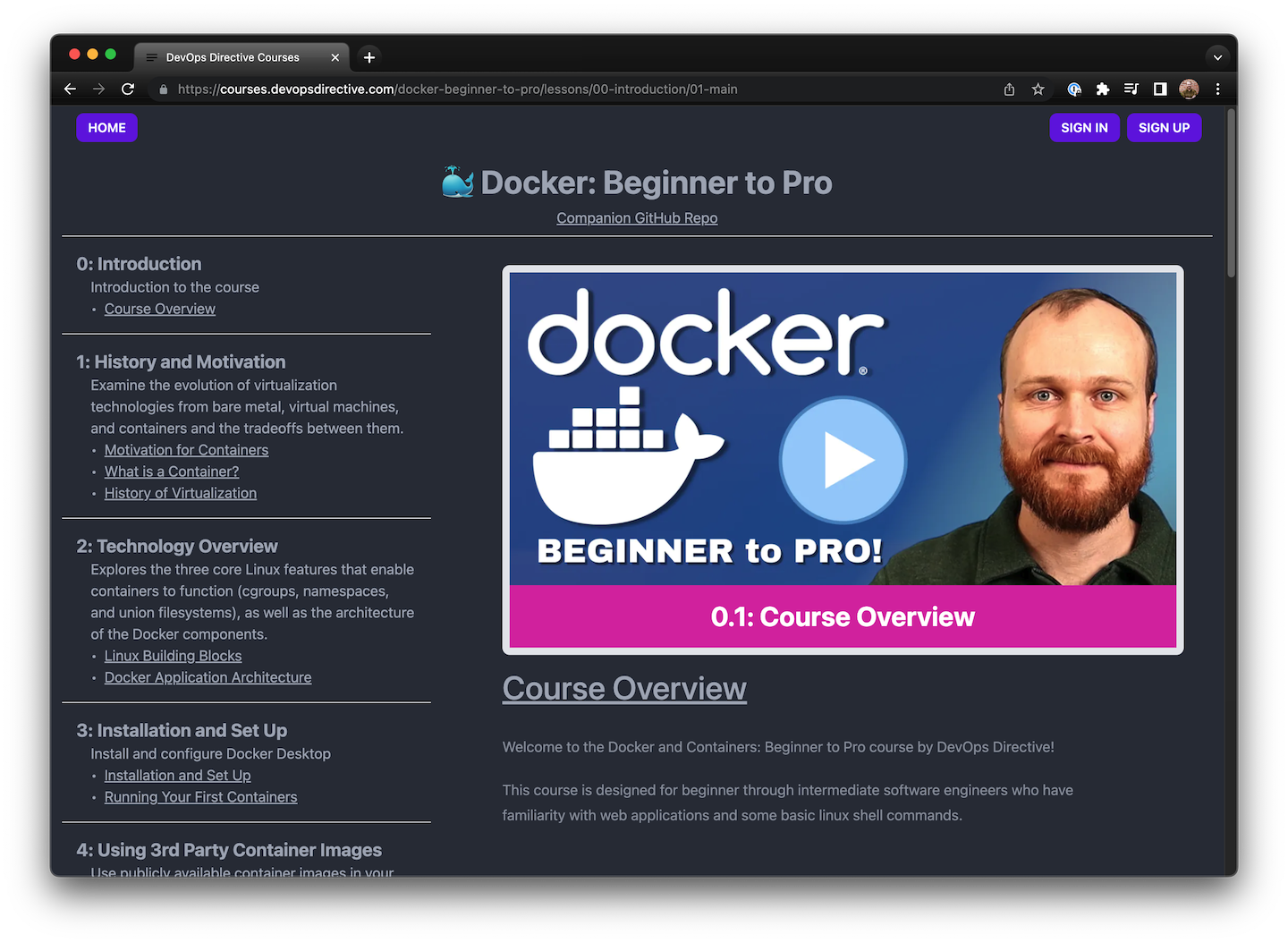
Task: Open the Chrome profile avatar
Action: tap(1189, 89)
